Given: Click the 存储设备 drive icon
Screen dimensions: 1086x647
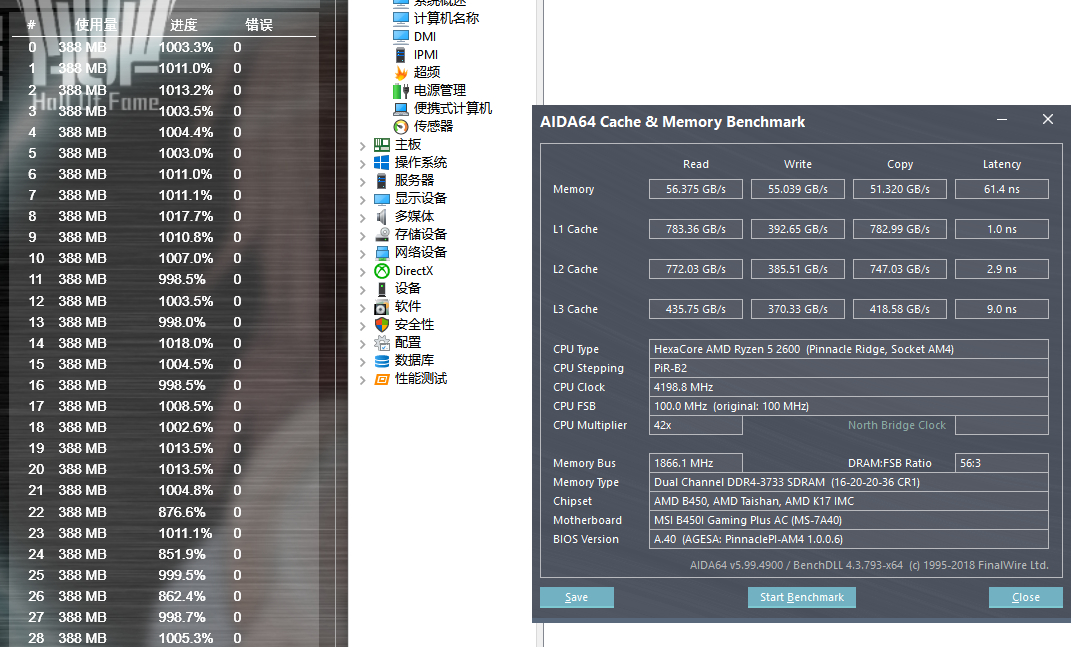Looking at the screenshot, I should pyautogui.click(x=382, y=234).
